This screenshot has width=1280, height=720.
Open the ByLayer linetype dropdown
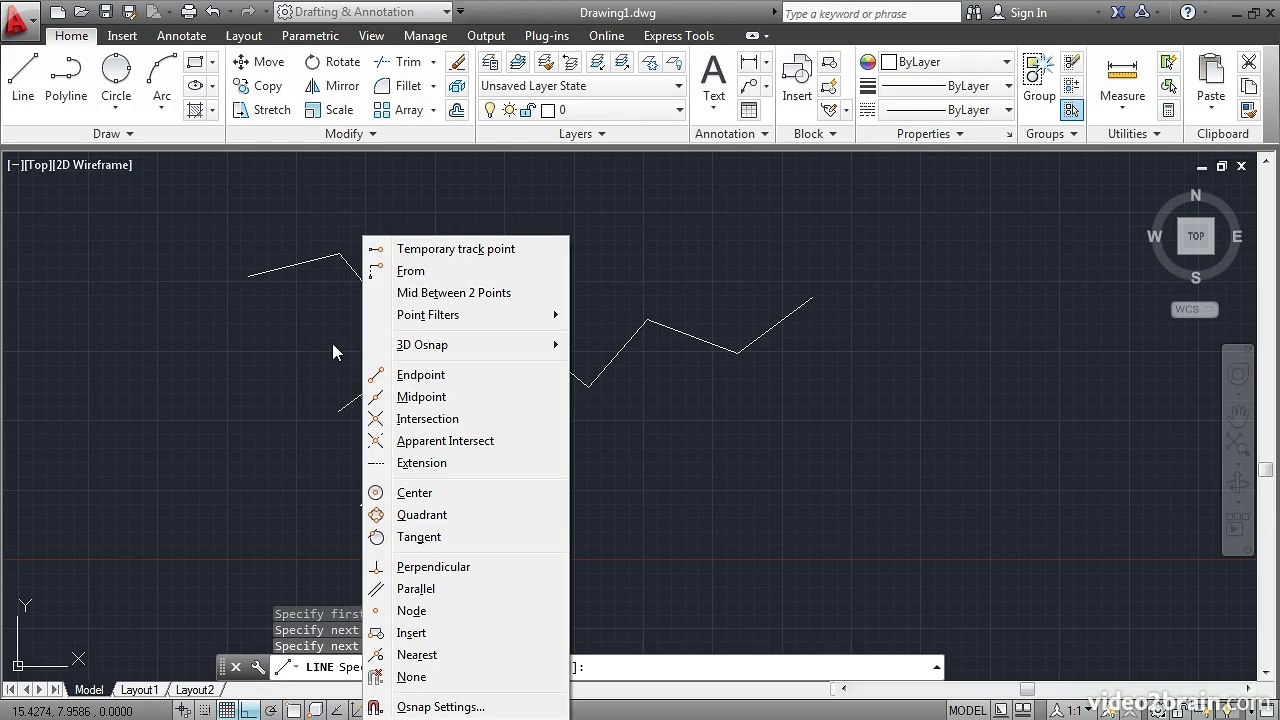click(946, 110)
